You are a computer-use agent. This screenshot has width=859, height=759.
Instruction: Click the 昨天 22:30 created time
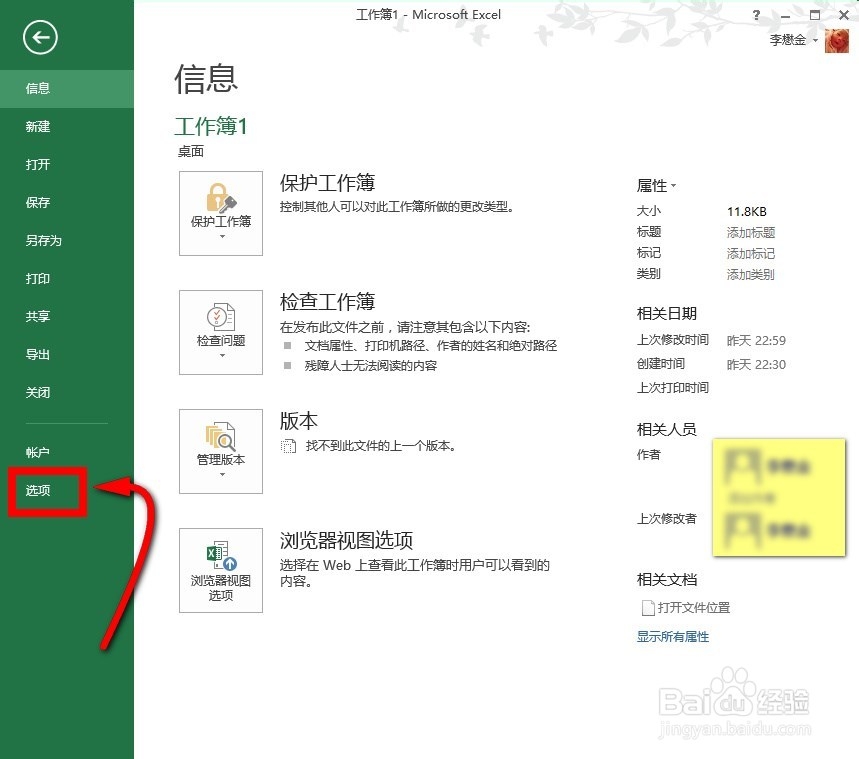click(x=756, y=364)
